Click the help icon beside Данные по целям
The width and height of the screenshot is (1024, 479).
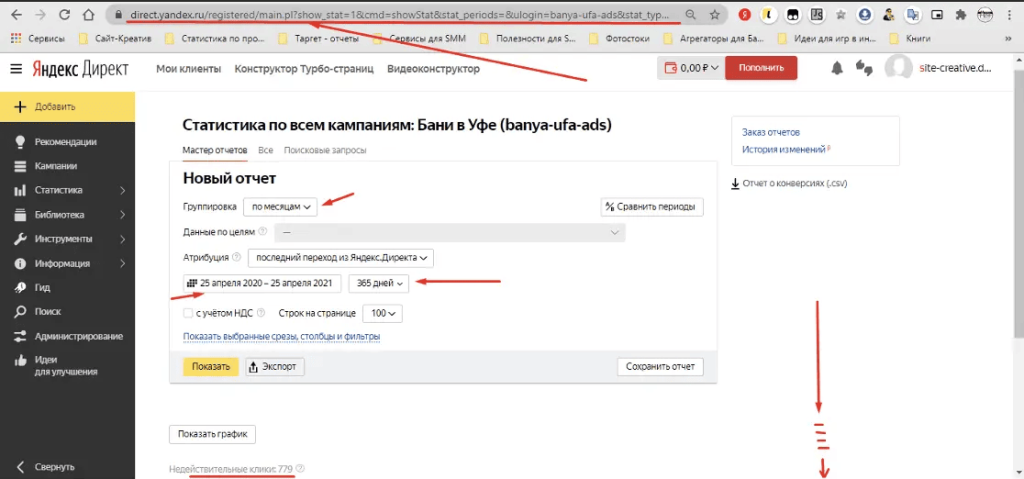click(263, 231)
